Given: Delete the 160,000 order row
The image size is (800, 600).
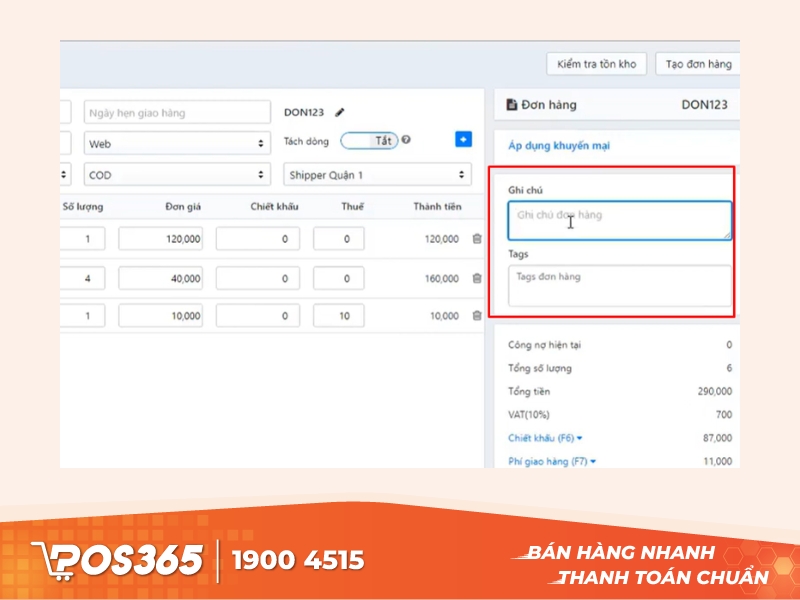Looking at the screenshot, I should [476, 279].
